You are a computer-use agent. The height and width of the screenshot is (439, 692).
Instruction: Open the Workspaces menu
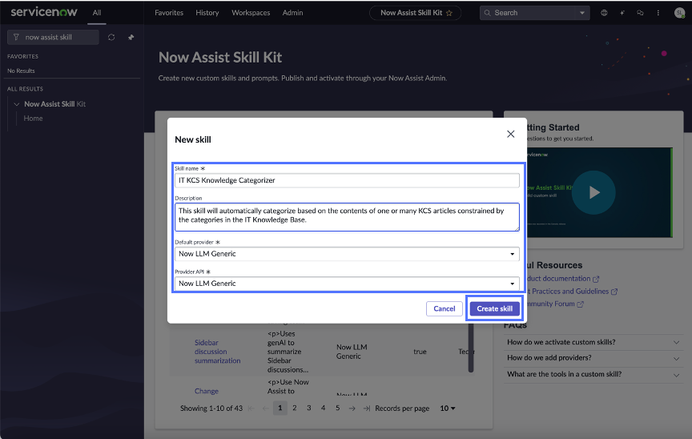pos(251,13)
